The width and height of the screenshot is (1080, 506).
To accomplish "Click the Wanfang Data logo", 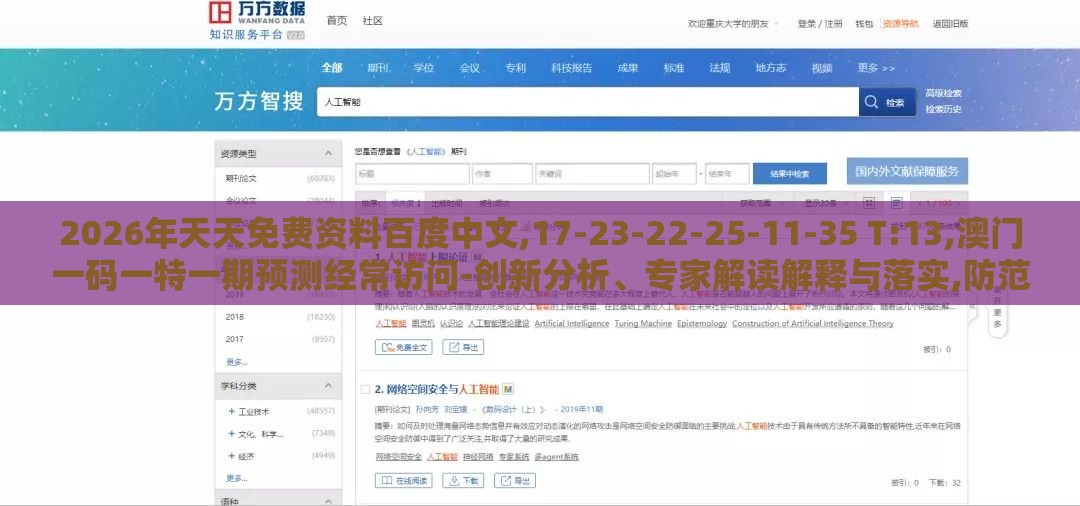I will [256, 21].
